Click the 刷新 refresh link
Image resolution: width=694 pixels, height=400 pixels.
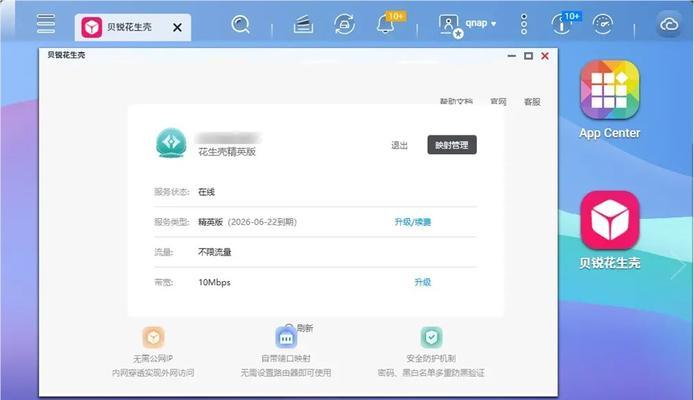click(305, 328)
